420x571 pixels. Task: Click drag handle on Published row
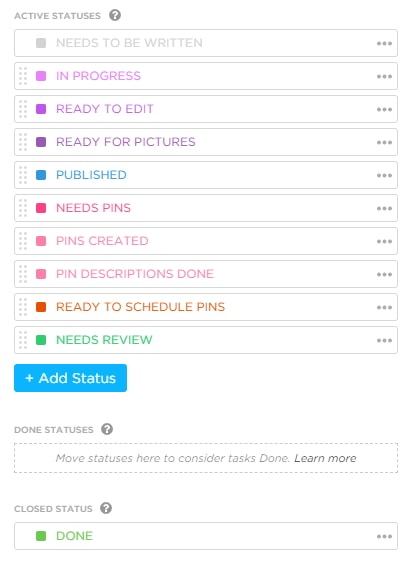(x=23, y=175)
